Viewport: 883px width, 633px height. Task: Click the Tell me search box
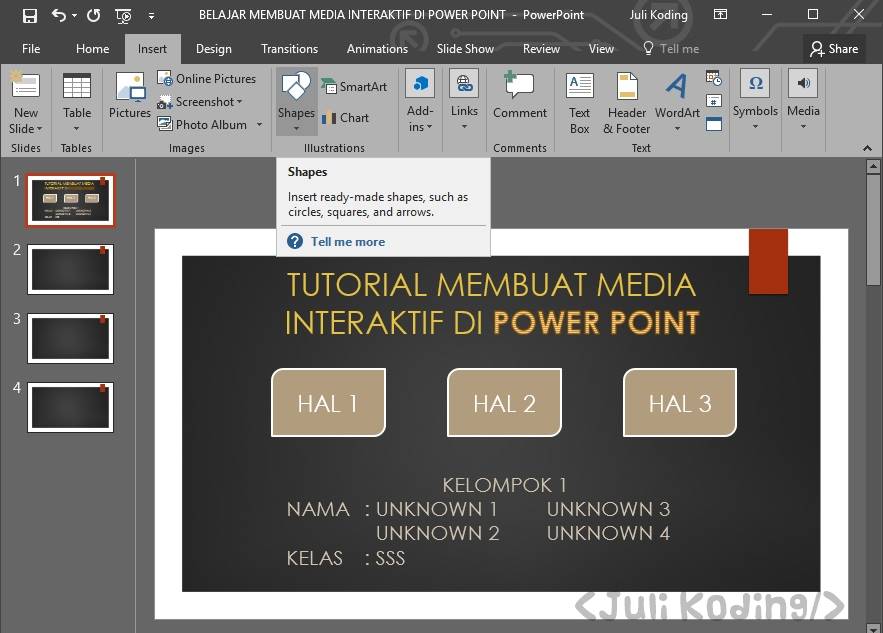coord(671,49)
